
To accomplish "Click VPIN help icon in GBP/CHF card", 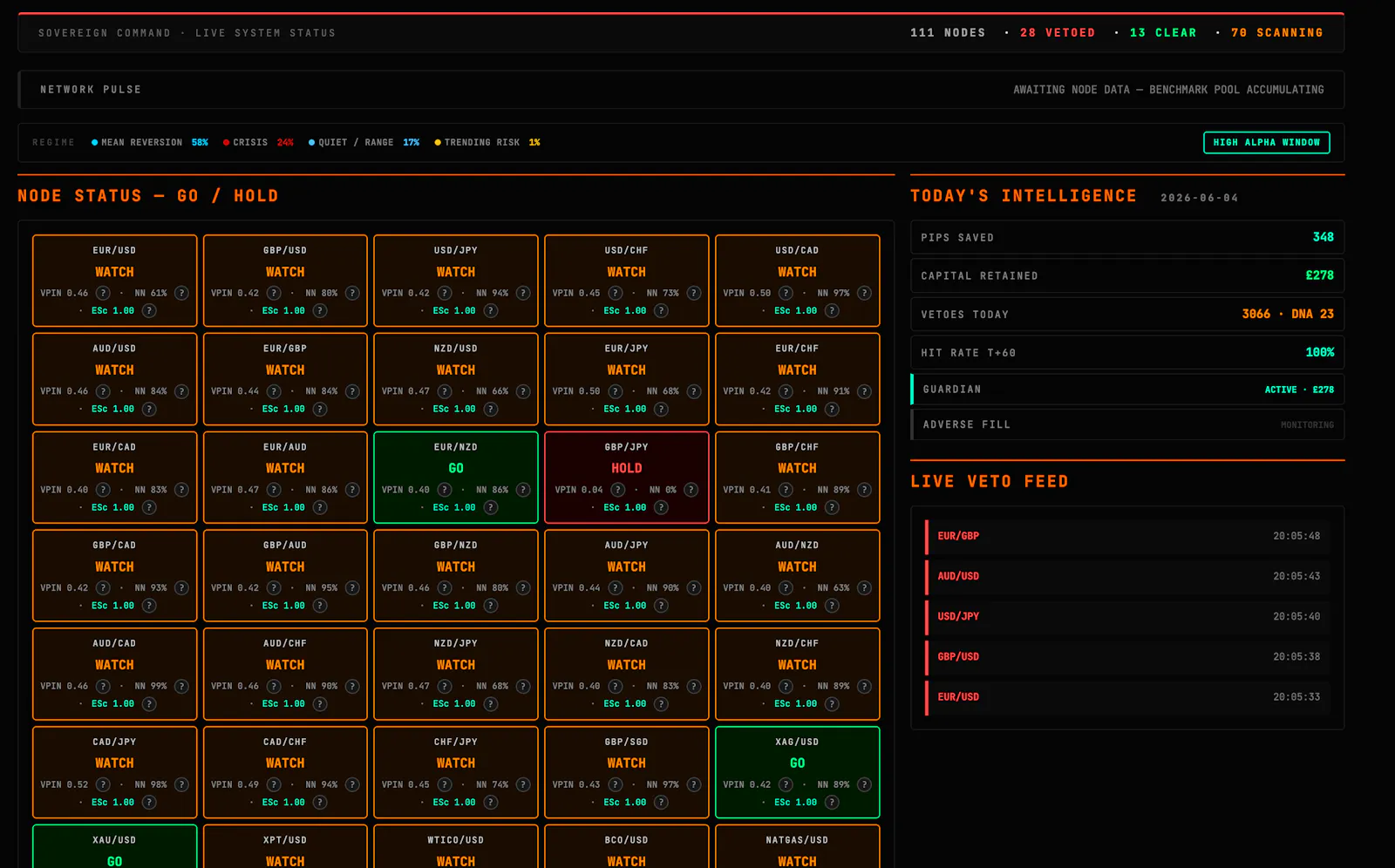I will click(786, 490).
